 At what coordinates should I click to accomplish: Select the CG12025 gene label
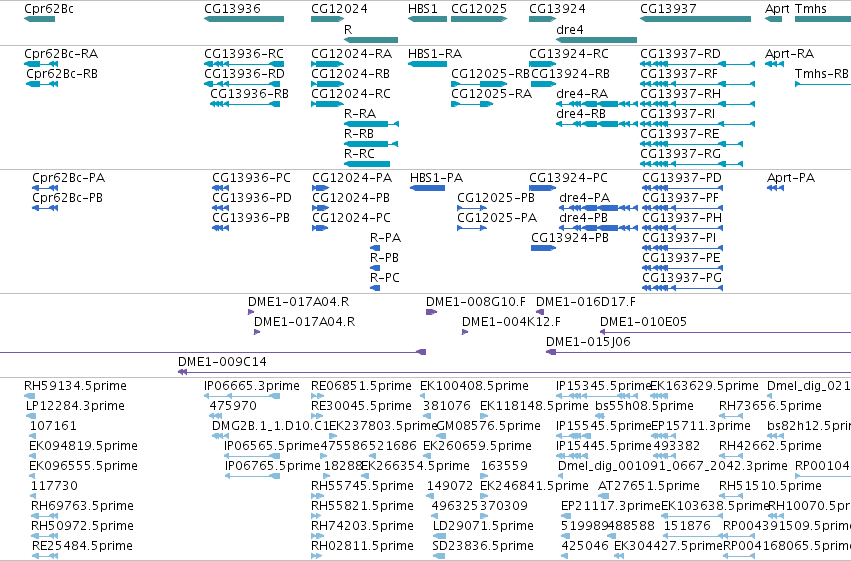479,9
